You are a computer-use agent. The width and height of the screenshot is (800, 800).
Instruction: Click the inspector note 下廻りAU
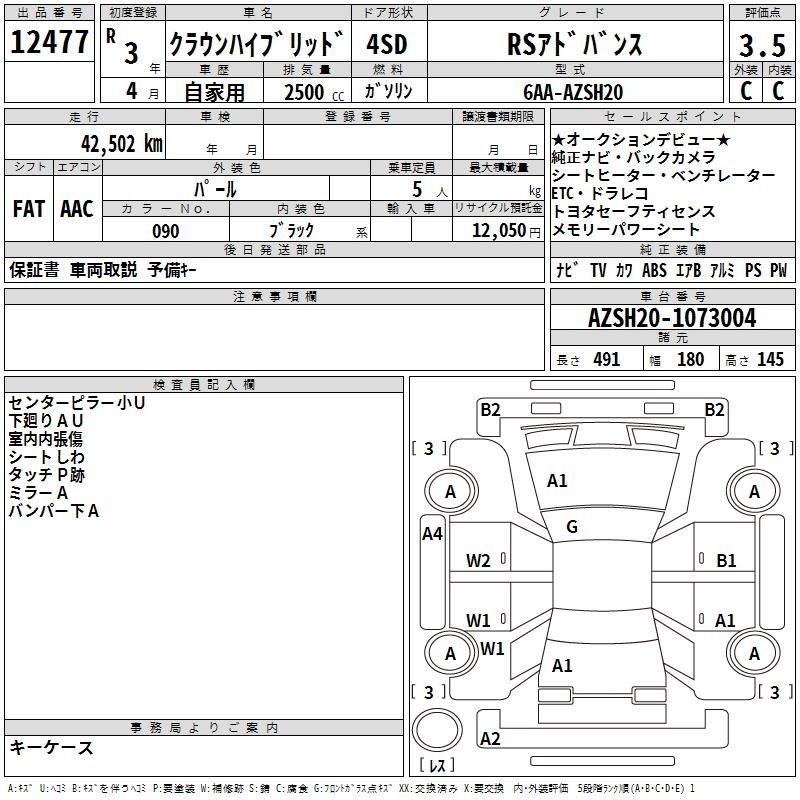(46, 420)
